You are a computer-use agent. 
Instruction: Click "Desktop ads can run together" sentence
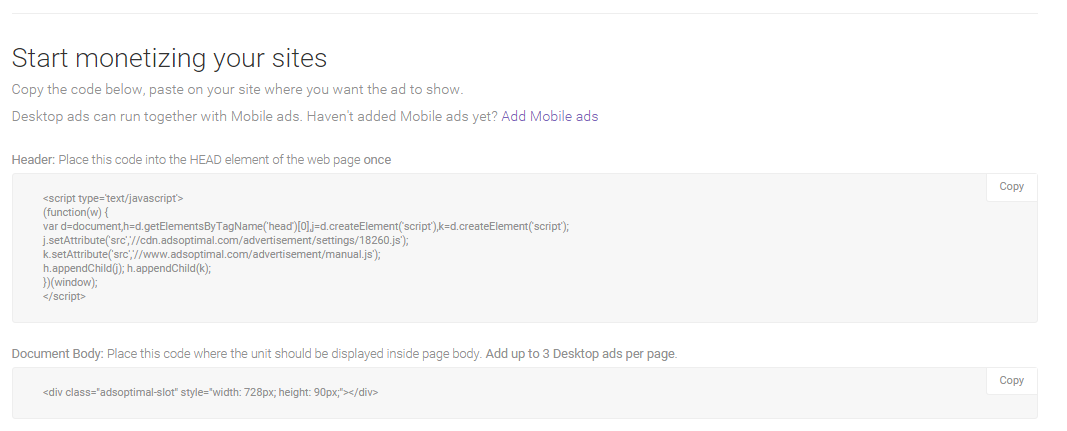(254, 117)
